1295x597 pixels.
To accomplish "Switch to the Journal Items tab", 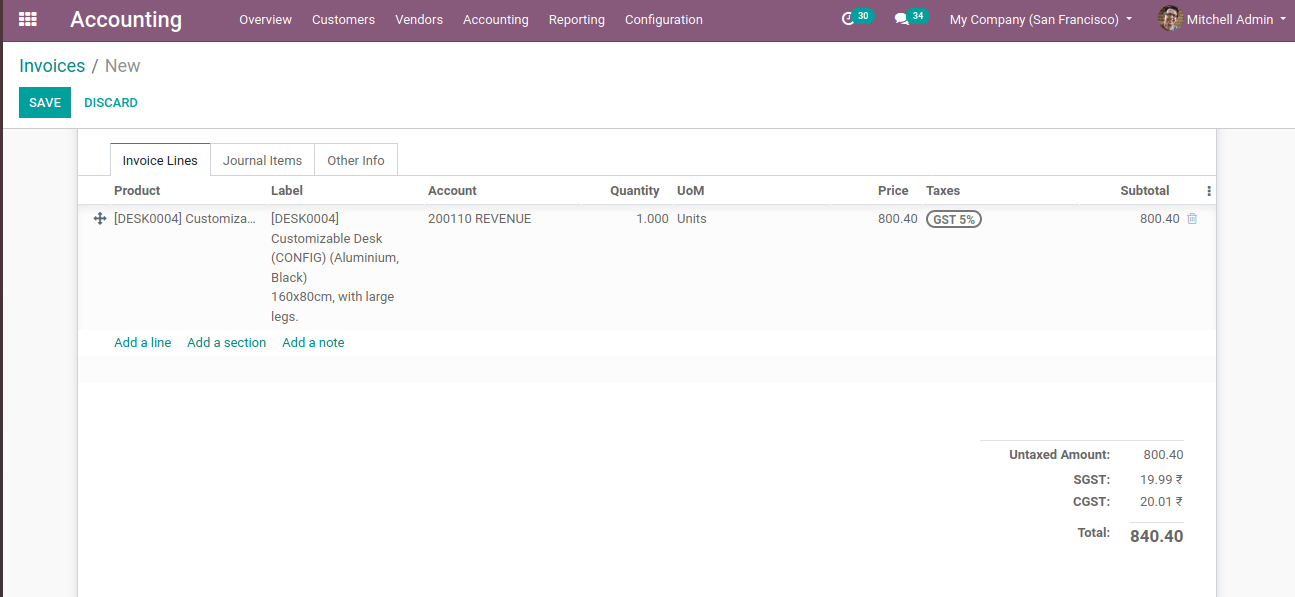I will coord(262,160).
